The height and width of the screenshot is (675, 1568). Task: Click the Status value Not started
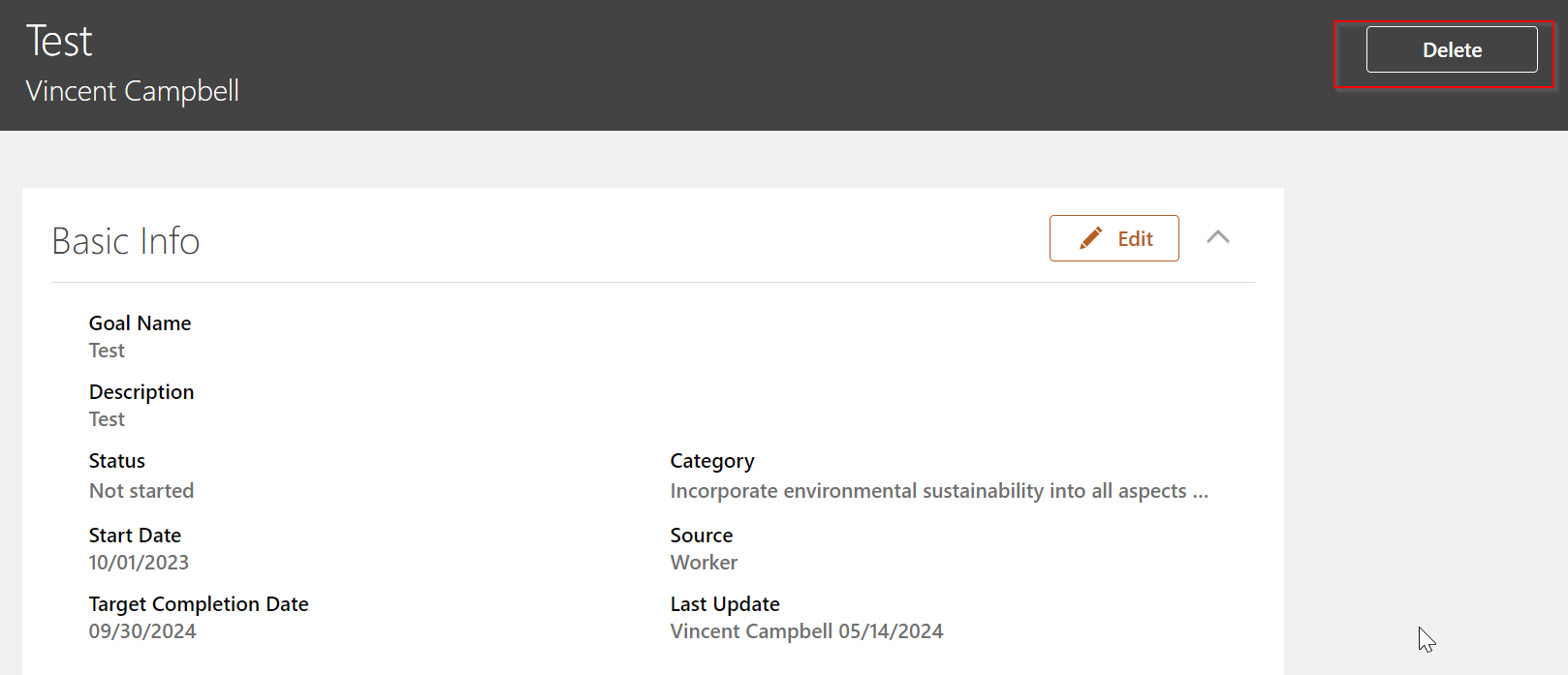coord(141,490)
